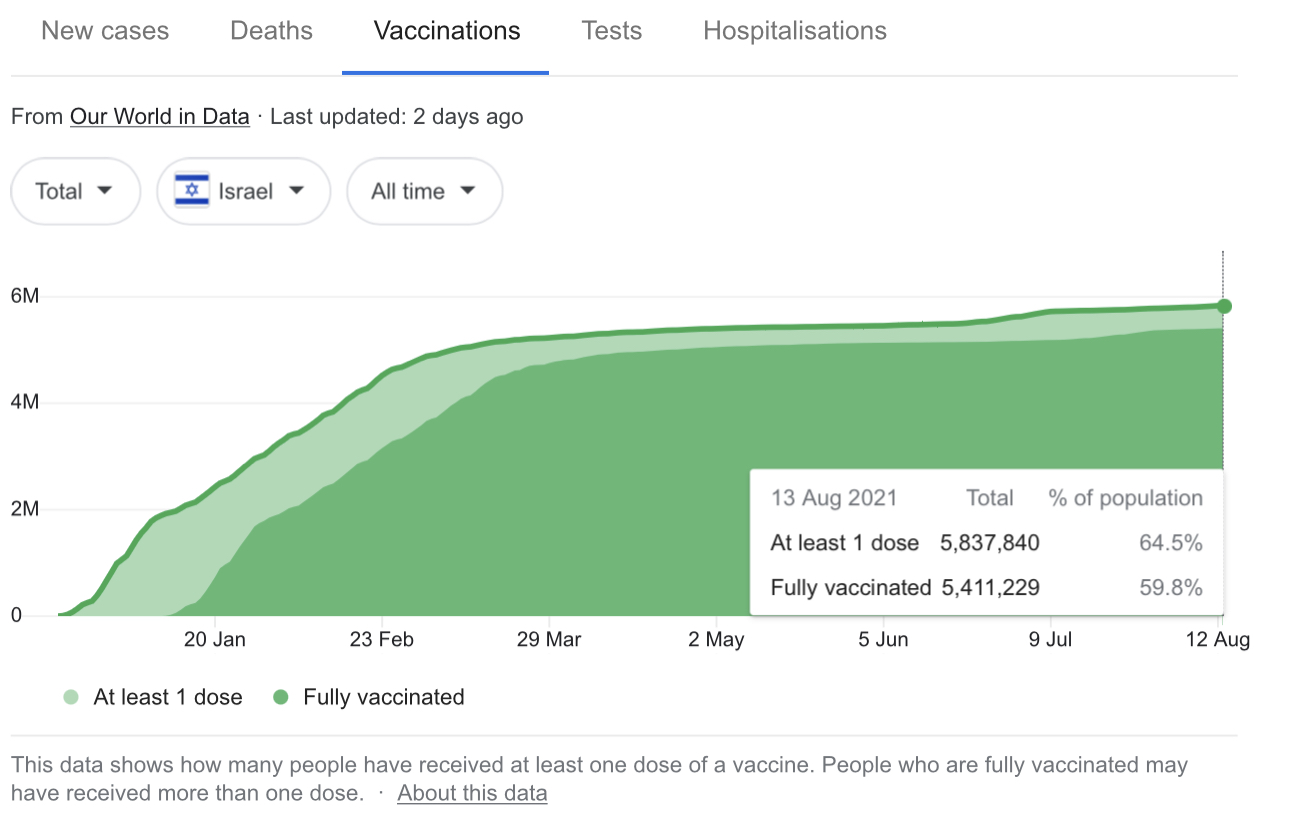Click the Fully vaccinated row in the tooltip
The width and height of the screenshot is (1291, 824).
(x=986, y=588)
